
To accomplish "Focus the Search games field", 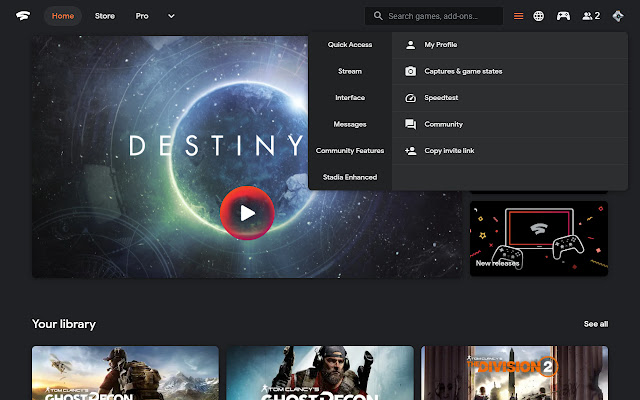I will pos(434,16).
